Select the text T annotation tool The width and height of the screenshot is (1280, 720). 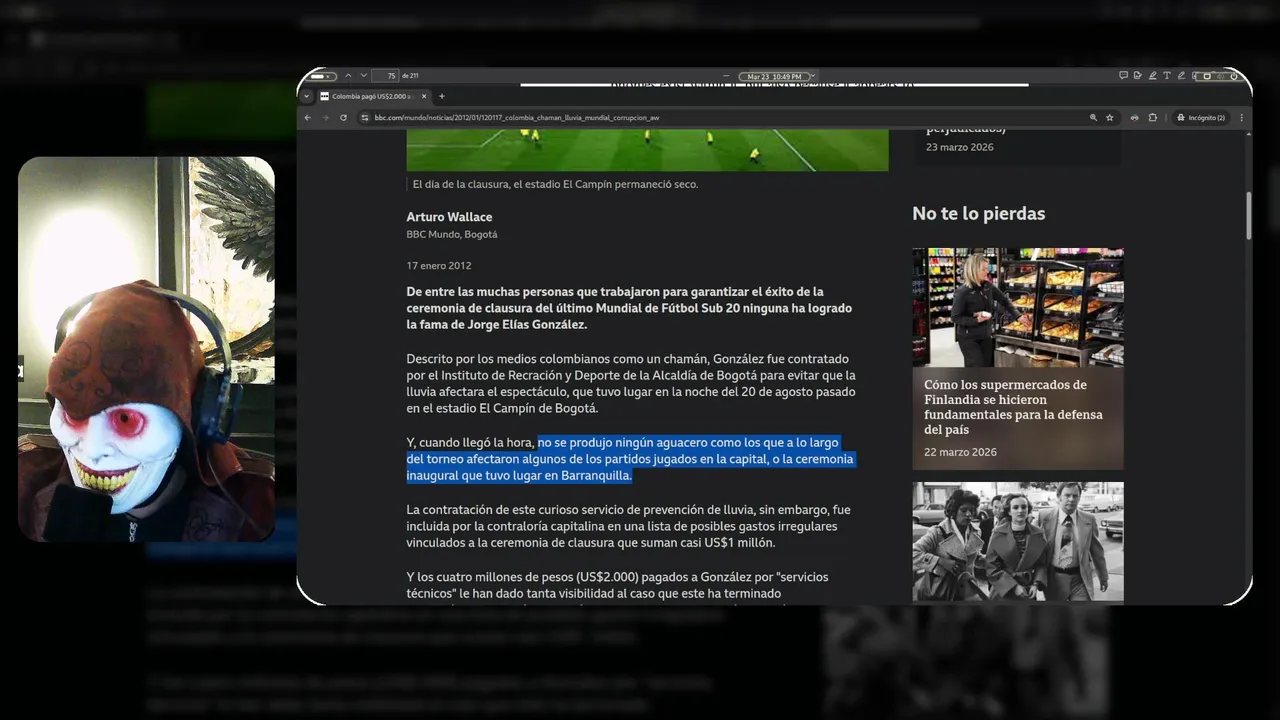tap(1166, 76)
